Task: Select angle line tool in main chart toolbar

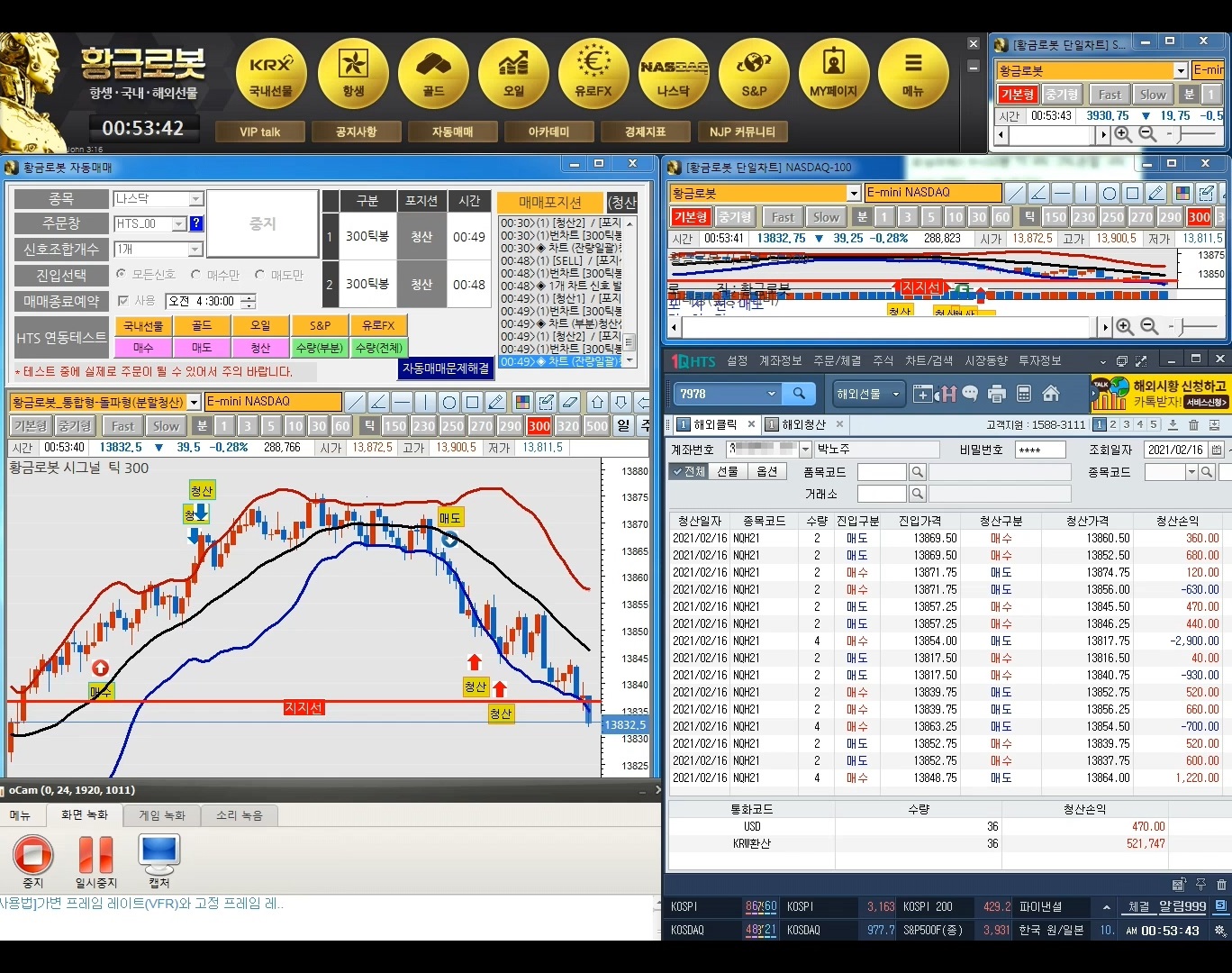Action: coord(379,402)
